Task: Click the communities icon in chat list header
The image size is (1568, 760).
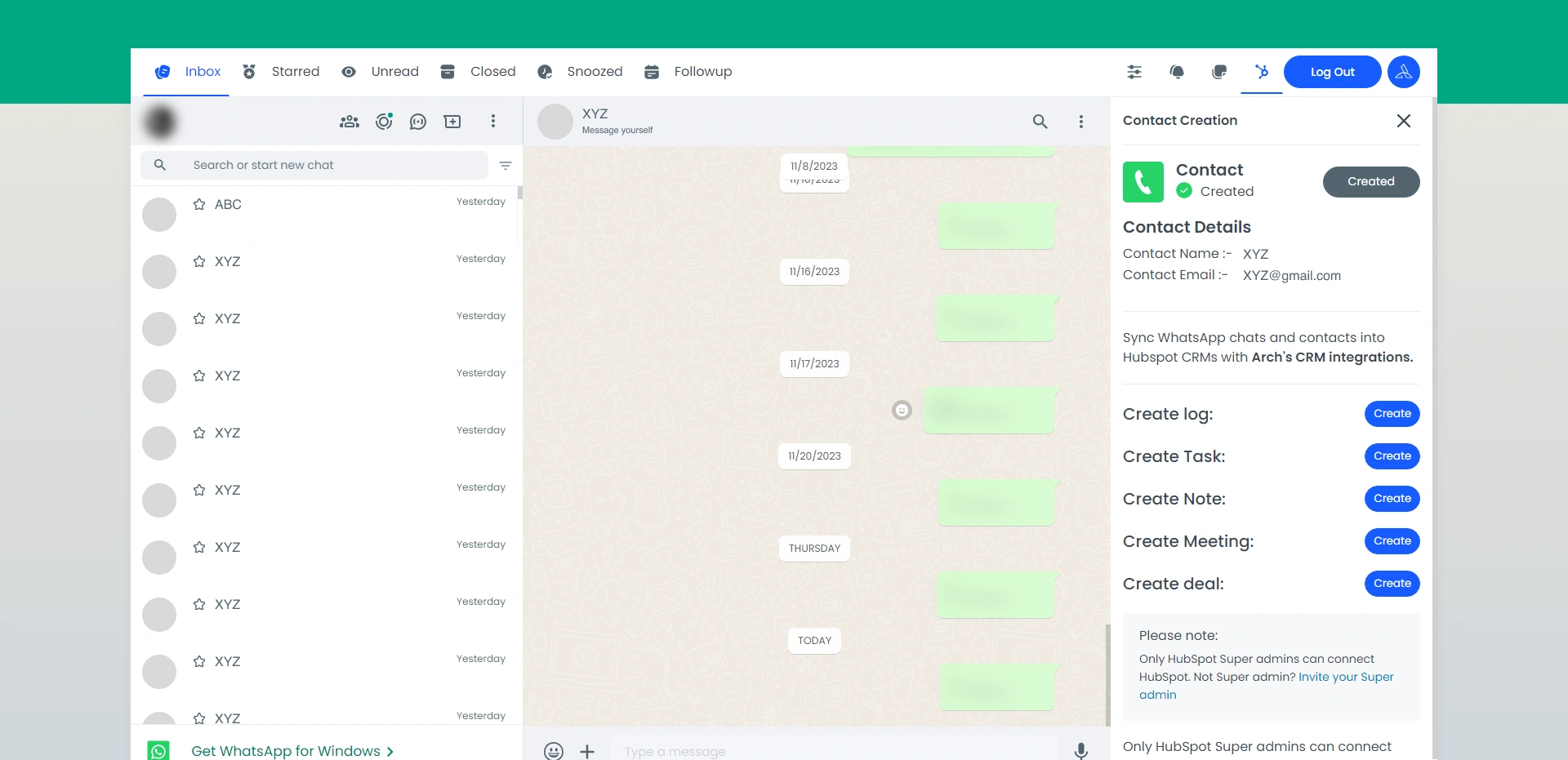Action: point(350,122)
